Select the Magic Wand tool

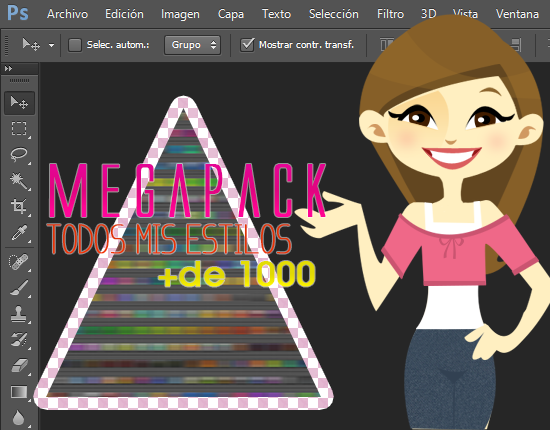(x=19, y=180)
